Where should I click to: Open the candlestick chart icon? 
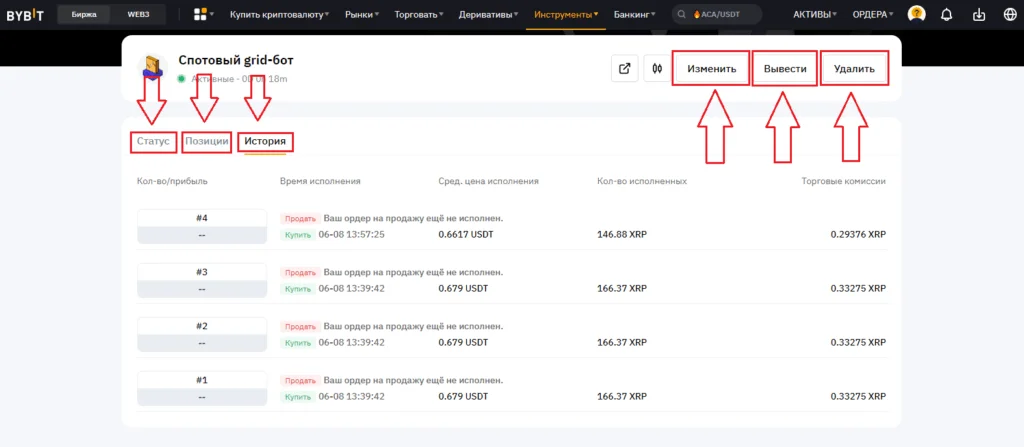tap(658, 68)
